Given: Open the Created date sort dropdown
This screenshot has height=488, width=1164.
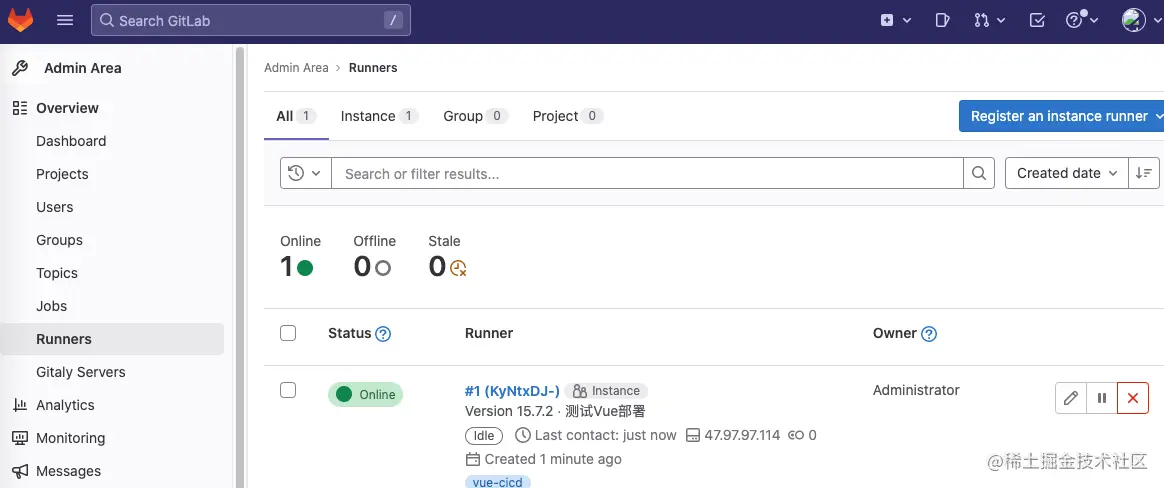Looking at the screenshot, I should tap(1066, 173).
